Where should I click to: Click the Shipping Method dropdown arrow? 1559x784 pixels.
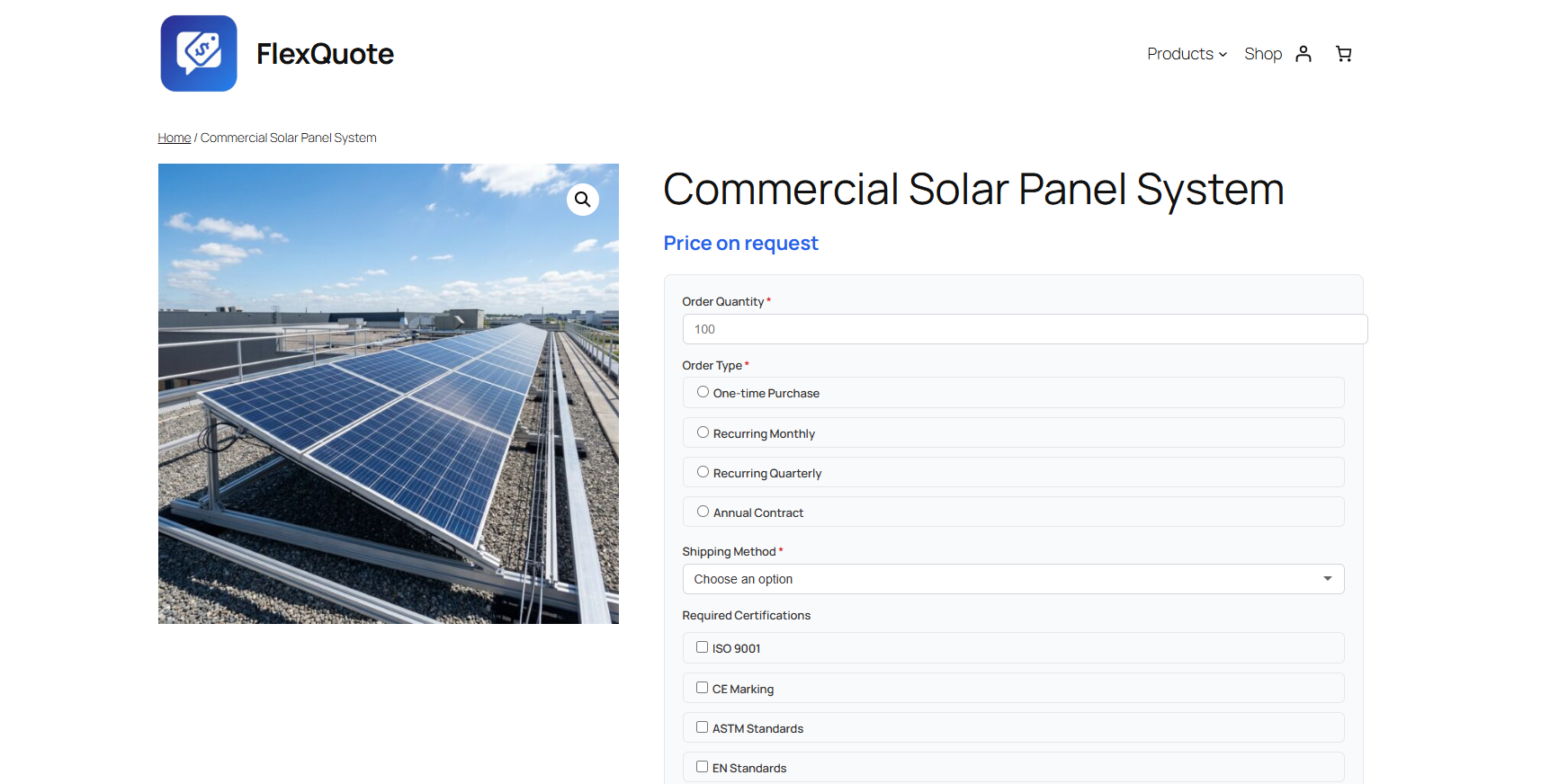(x=1327, y=579)
